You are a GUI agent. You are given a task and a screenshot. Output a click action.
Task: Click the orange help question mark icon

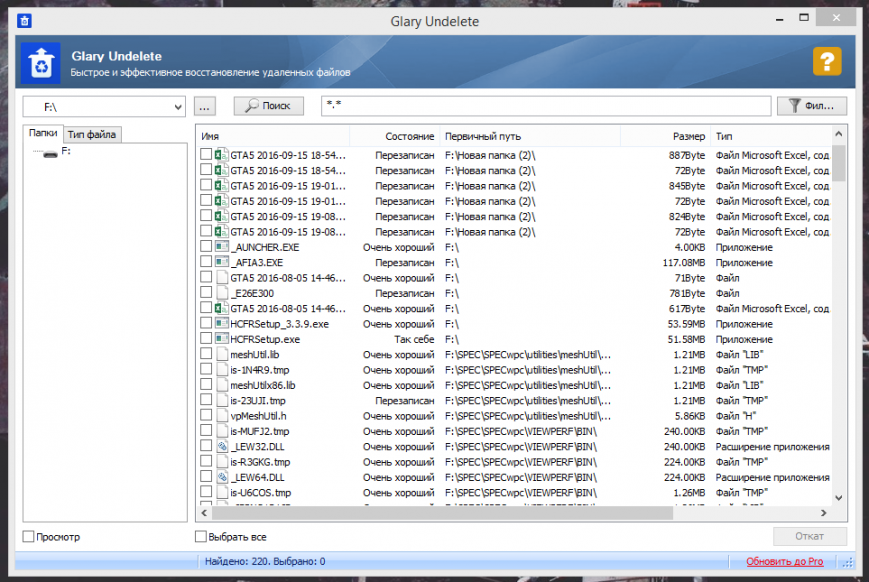point(827,61)
